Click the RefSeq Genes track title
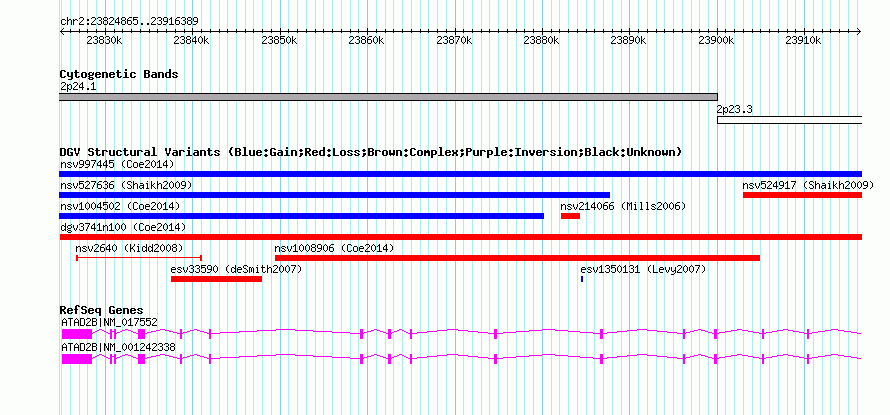This screenshot has height=415, width=890. tap(102, 310)
